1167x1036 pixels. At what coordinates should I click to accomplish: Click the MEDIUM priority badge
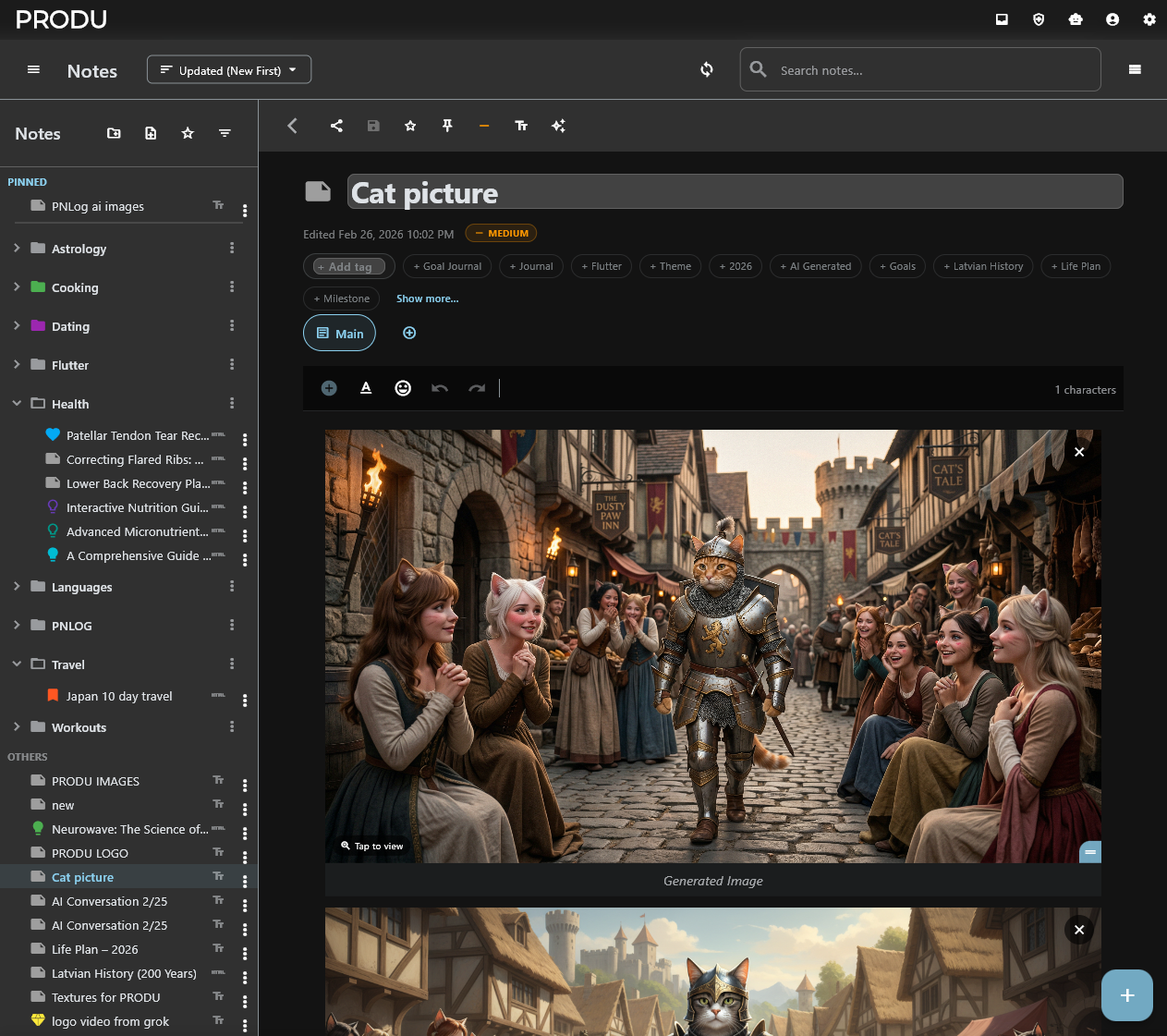501,234
